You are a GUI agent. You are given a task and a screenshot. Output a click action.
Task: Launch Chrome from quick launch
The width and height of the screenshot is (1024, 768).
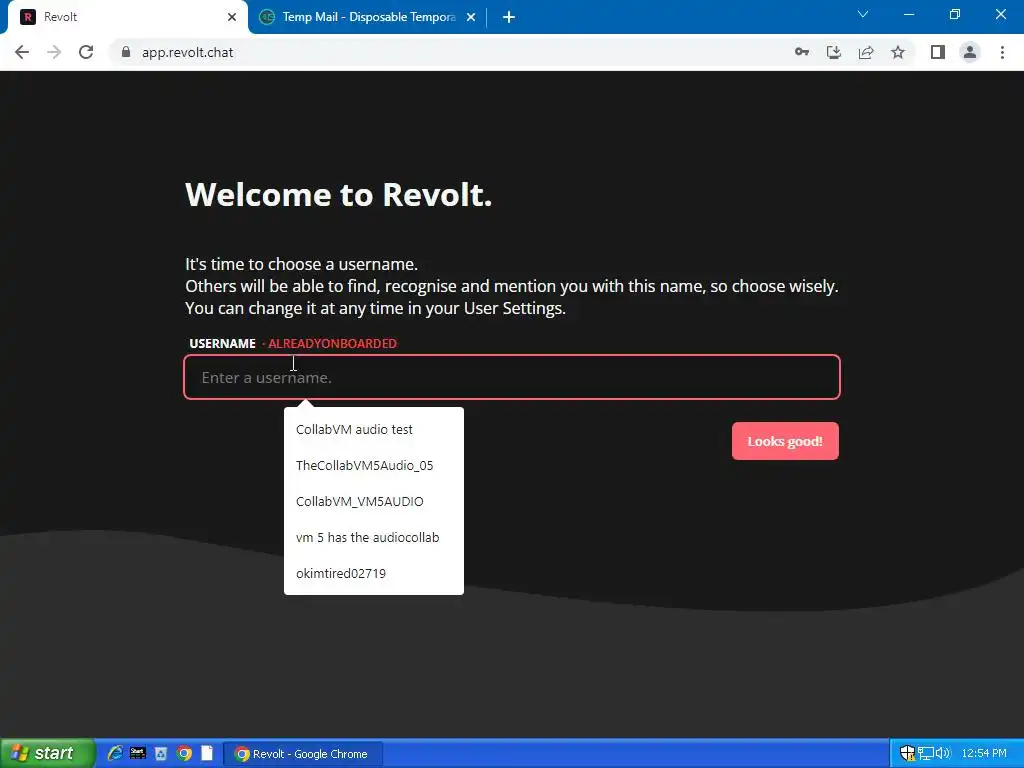pyautogui.click(x=185, y=754)
